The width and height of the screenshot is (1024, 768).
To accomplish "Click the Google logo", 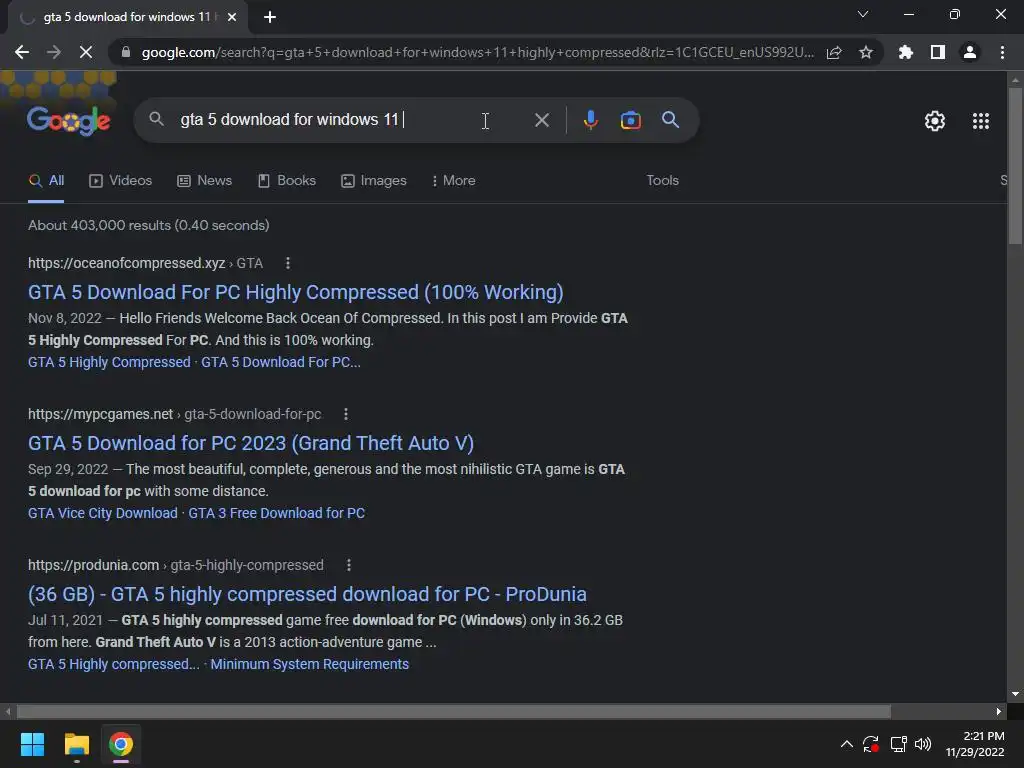I will 69,120.
